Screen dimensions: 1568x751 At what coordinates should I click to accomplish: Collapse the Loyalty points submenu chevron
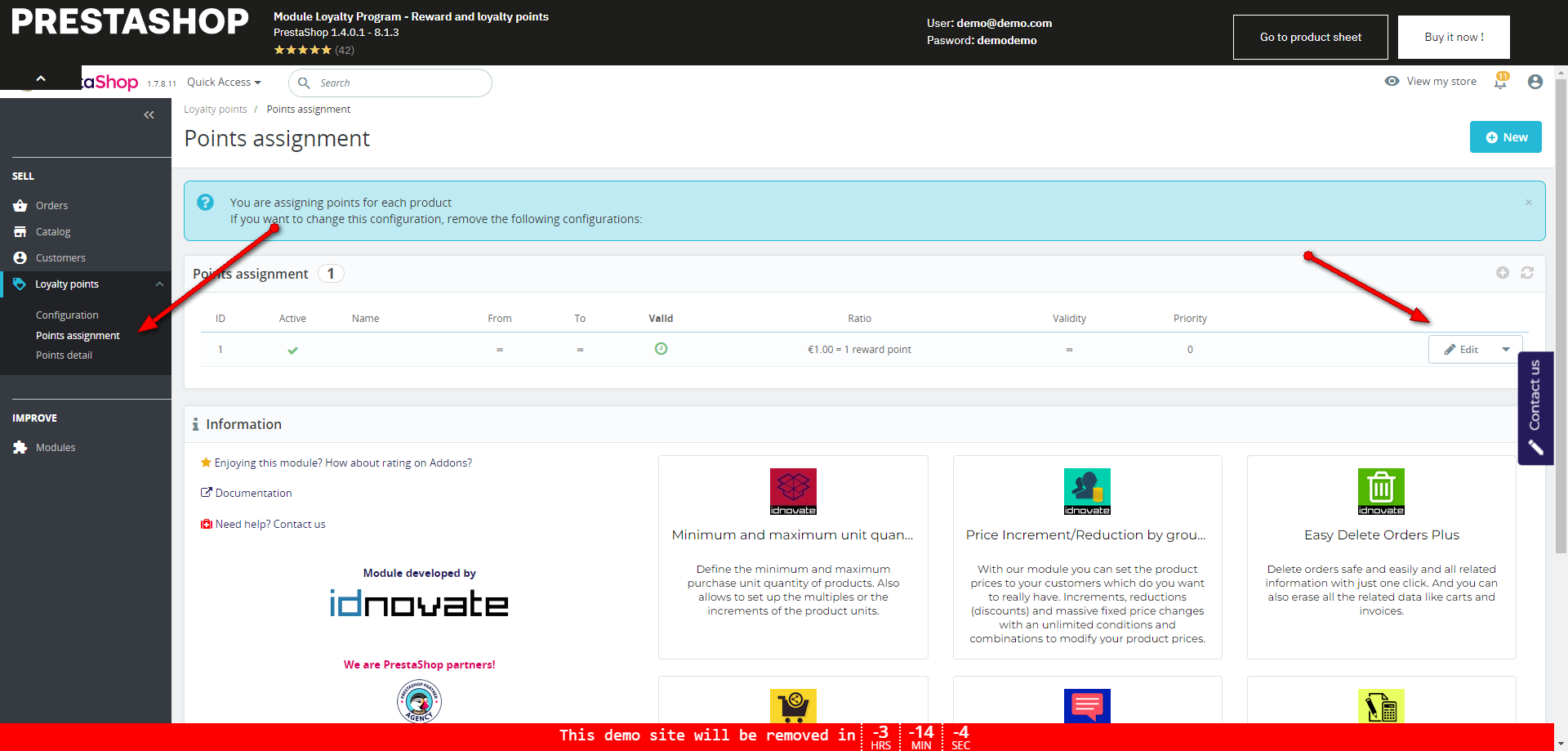pos(159,284)
